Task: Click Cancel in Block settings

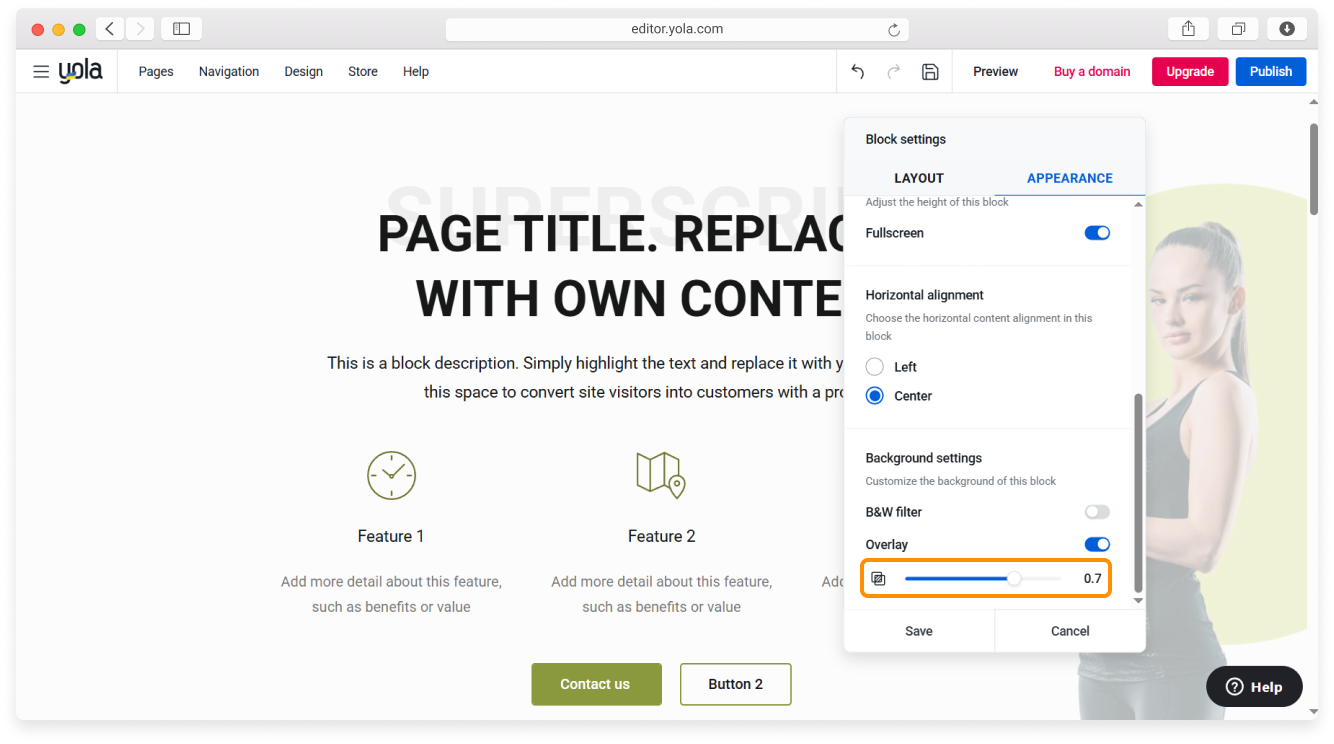Action: click(1070, 631)
